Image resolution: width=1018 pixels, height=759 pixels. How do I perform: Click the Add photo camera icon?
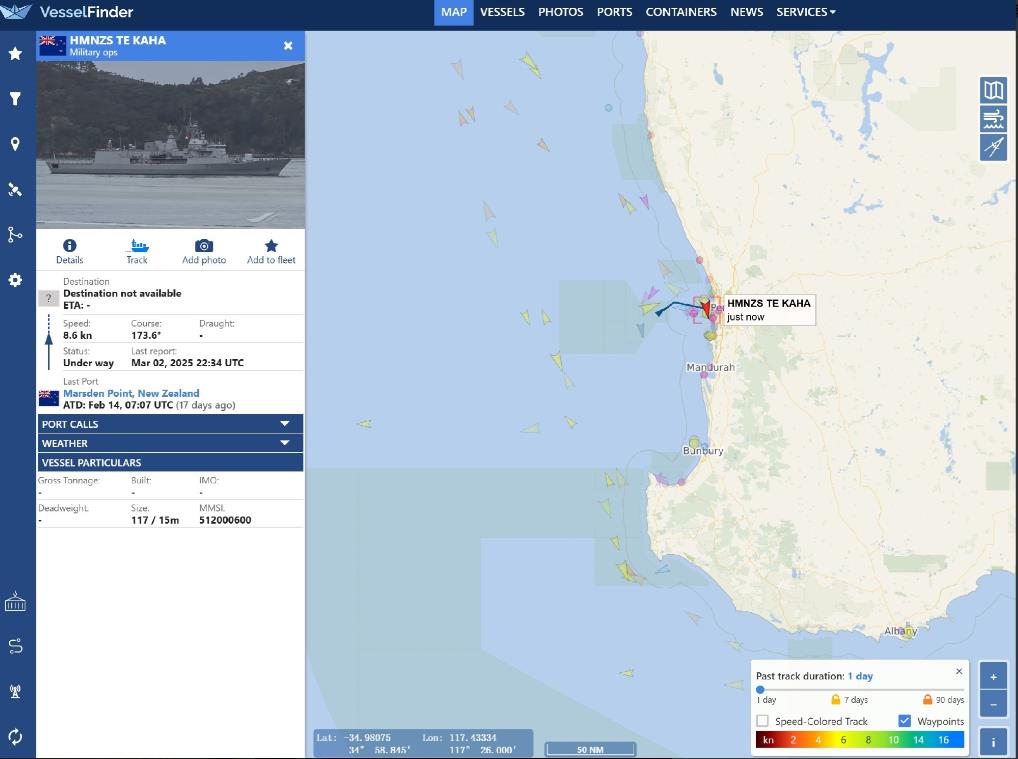(x=204, y=245)
